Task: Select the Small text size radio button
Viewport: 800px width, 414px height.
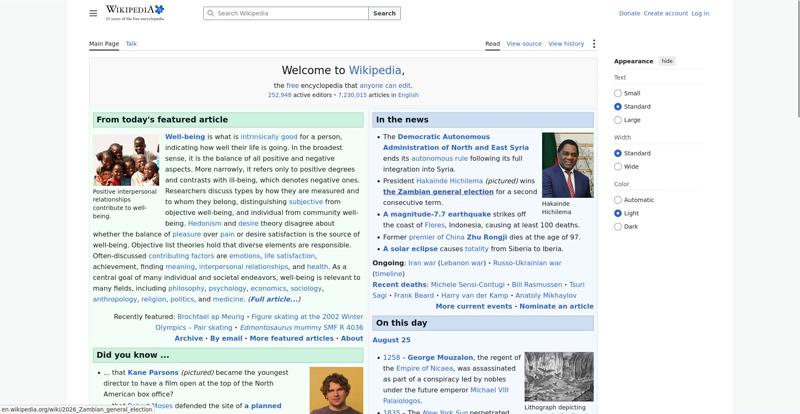Action: (x=618, y=93)
